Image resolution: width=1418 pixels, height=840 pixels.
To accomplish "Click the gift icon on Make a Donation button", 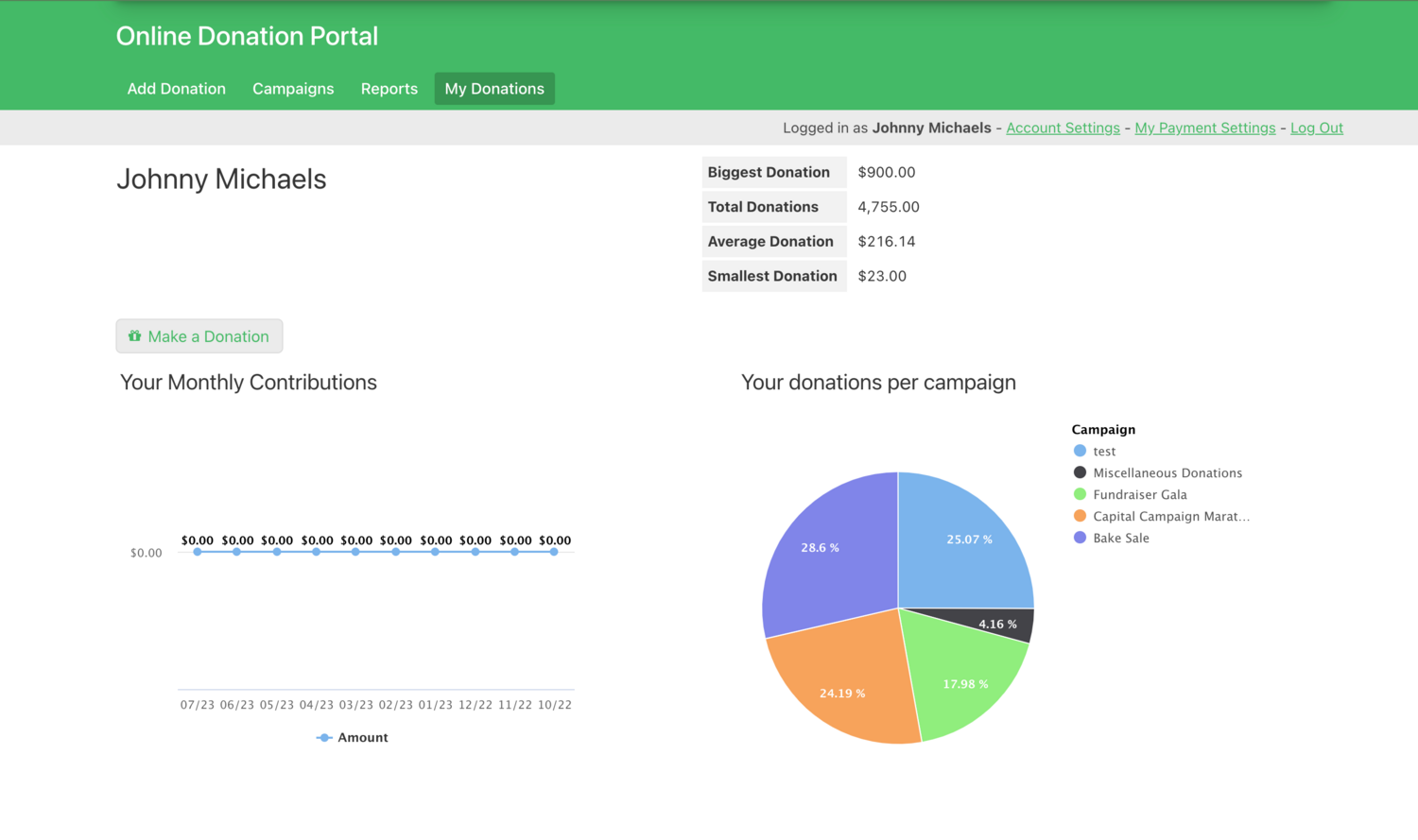I will 134,335.
